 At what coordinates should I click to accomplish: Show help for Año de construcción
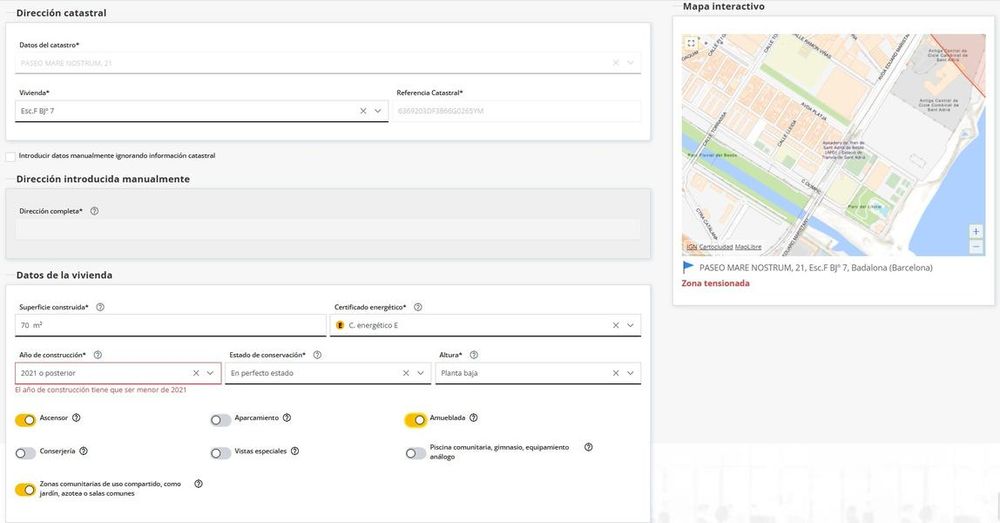click(x=97, y=355)
